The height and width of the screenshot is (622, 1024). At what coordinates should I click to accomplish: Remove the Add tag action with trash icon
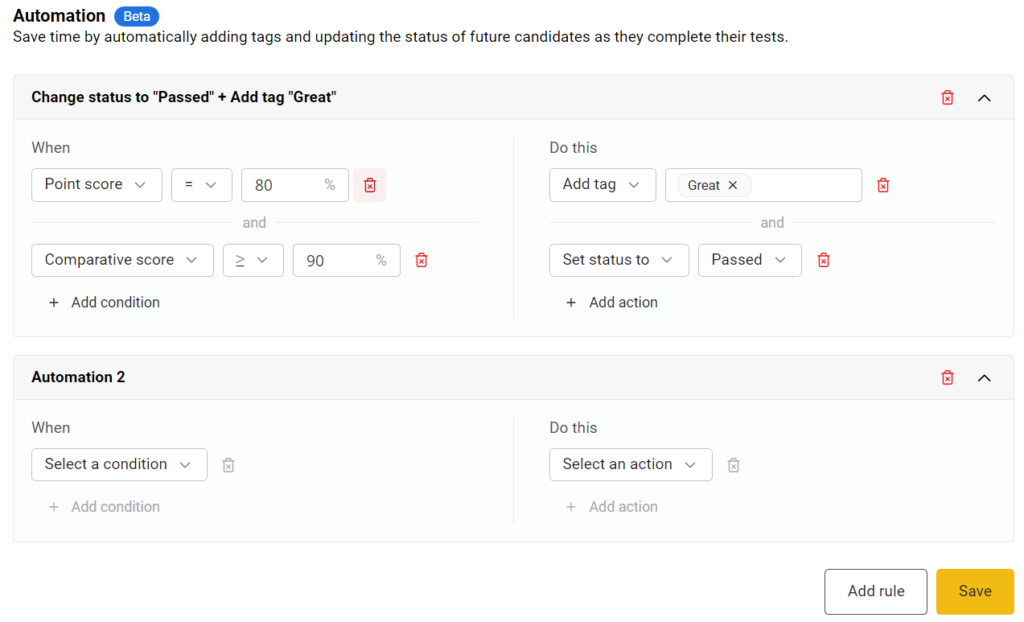[x=883, y=185]
